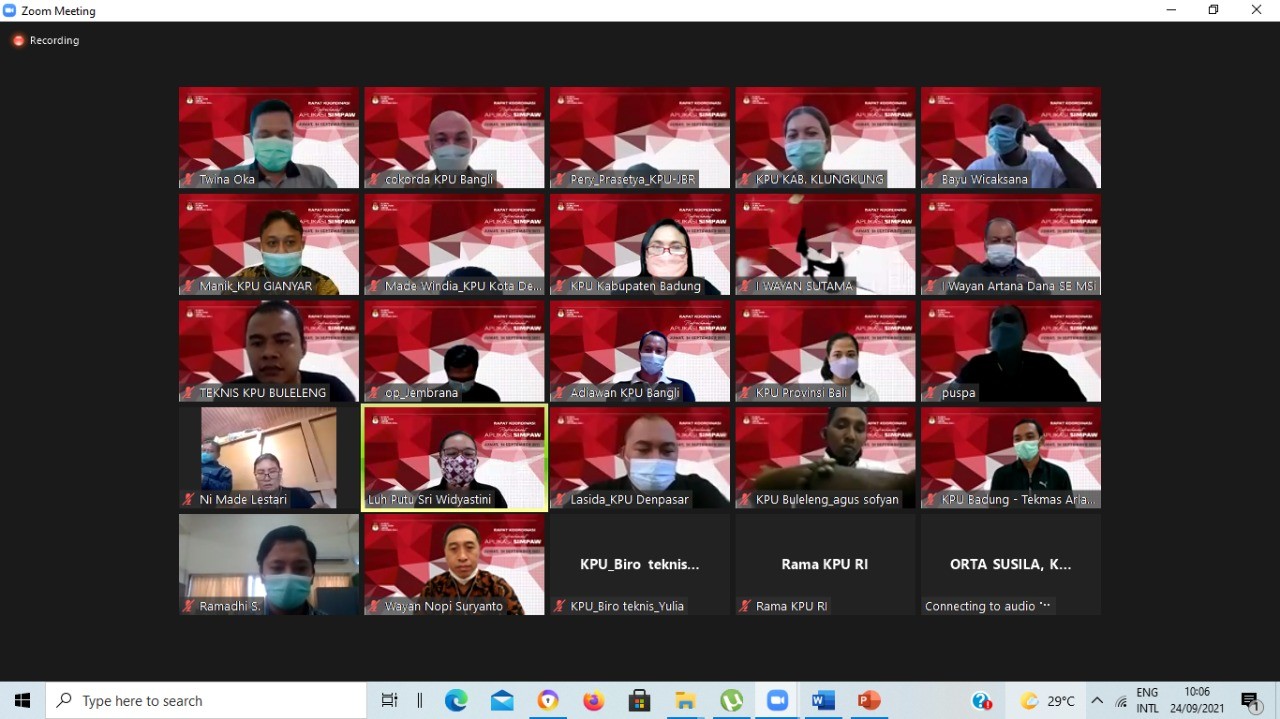Viewport: 1280px width, 719px height.
Task: Open Microsoft Edge from the taskbar
Action: (456, 701)
